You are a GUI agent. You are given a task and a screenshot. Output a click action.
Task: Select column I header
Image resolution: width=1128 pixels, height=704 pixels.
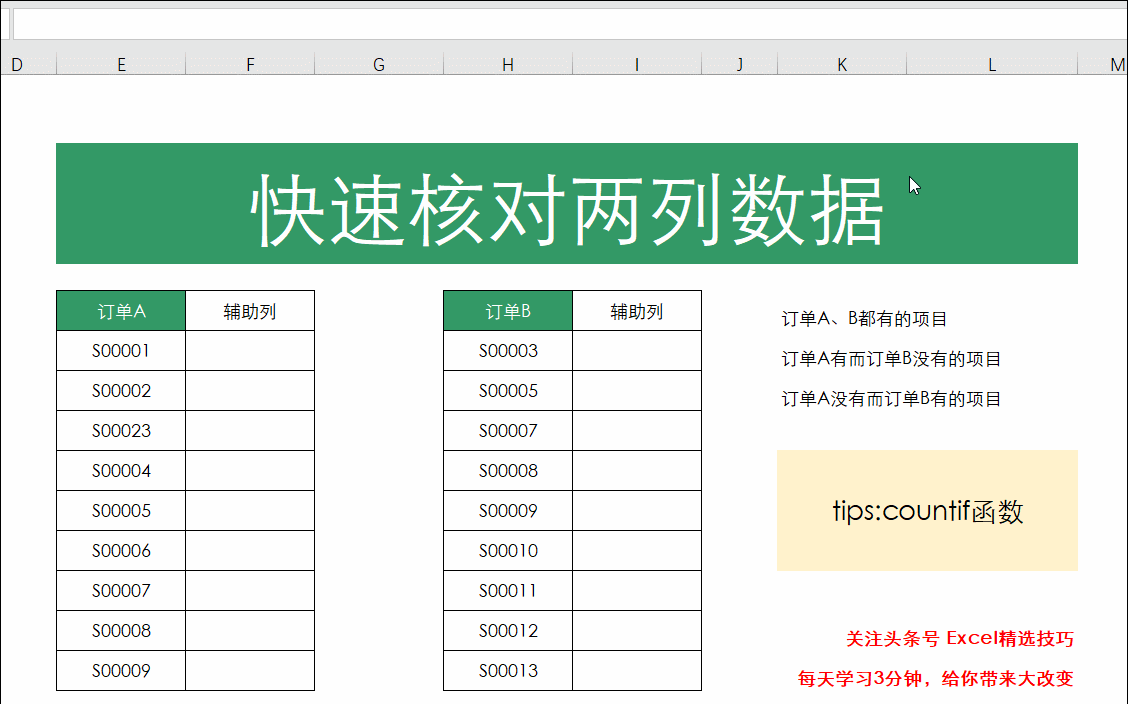coord(637,65)
